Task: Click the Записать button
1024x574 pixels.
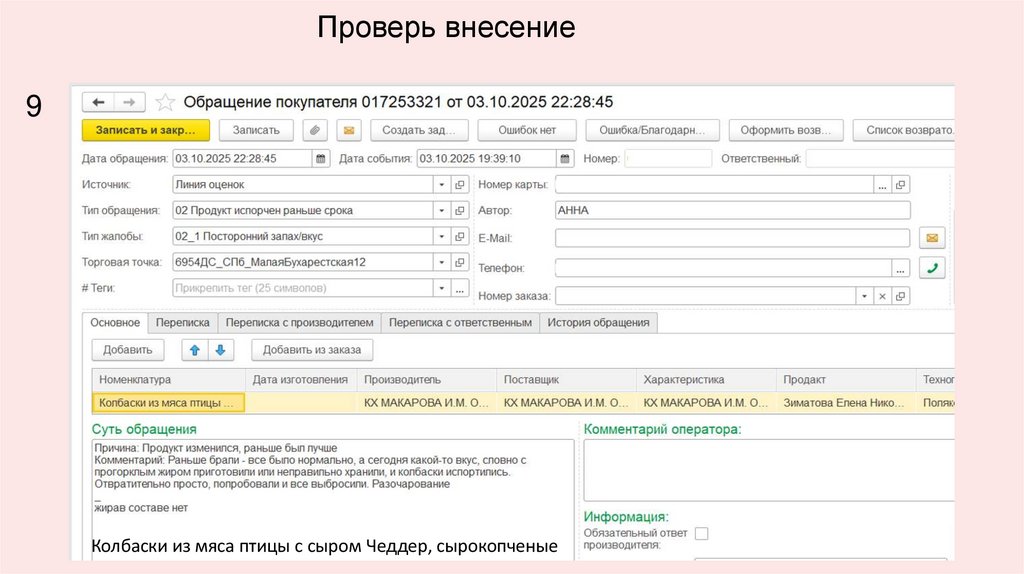Action: (x=256, y=130)
